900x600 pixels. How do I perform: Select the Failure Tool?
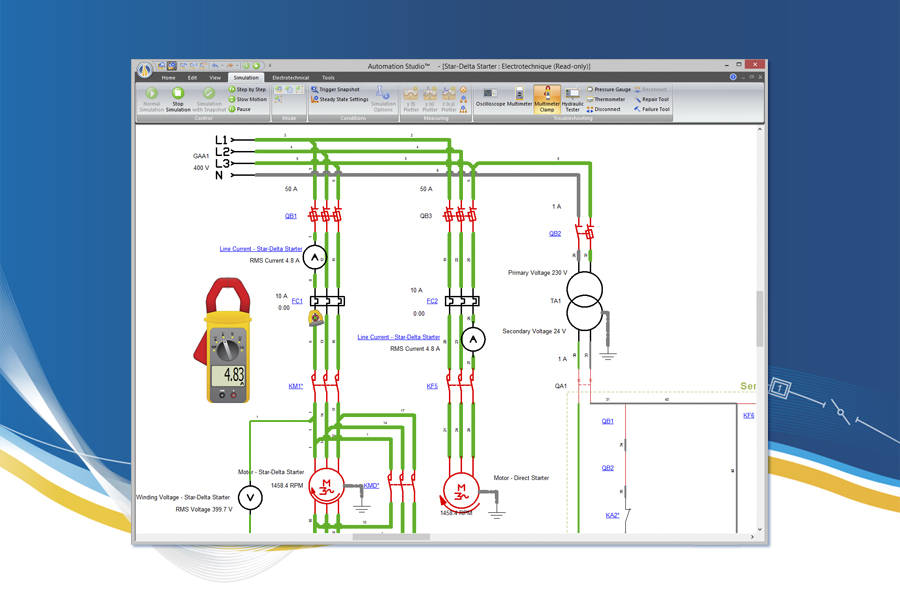(x=651, y=109)
